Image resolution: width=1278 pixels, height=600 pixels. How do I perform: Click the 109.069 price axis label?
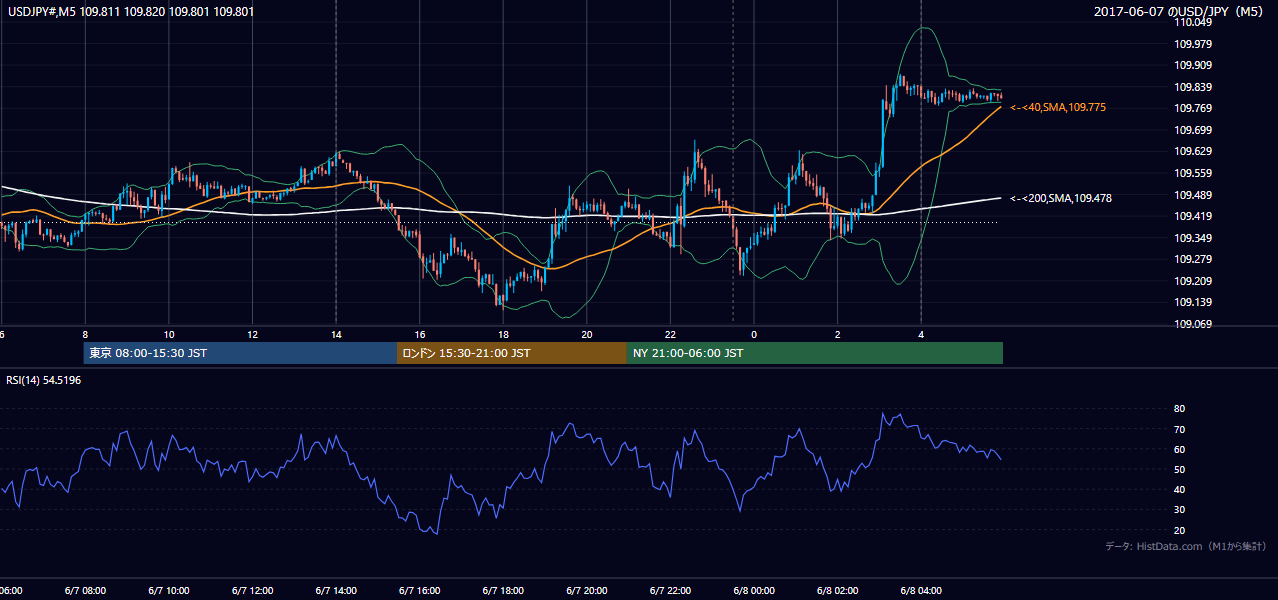point(1194,324)
